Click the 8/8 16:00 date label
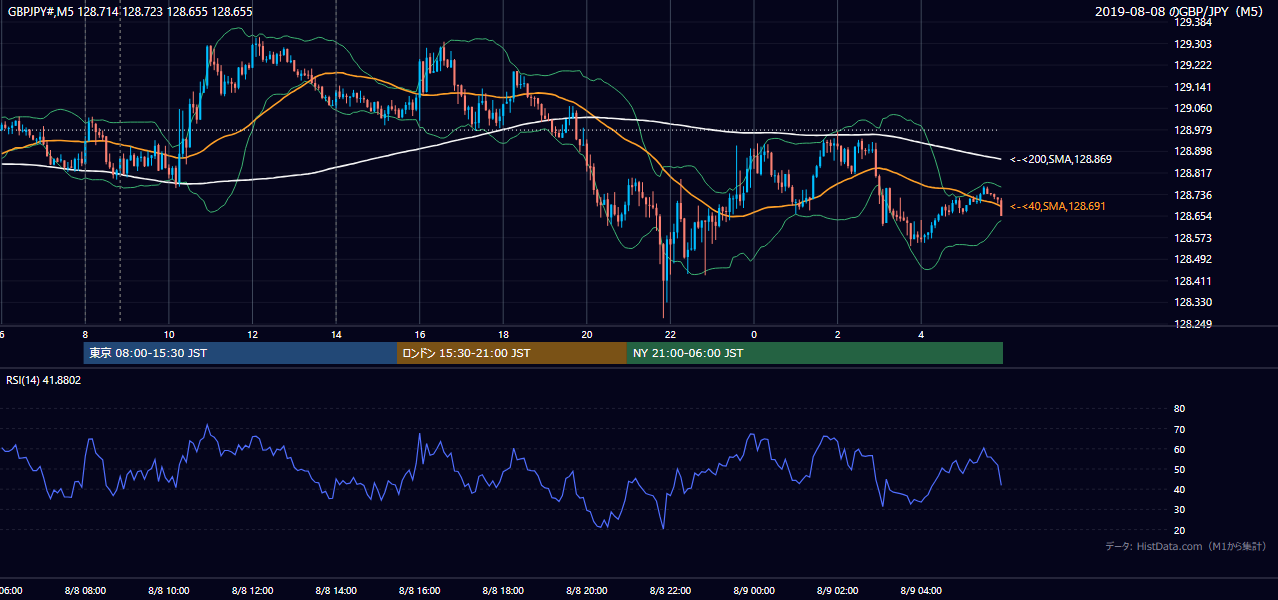 click(420, 591)
